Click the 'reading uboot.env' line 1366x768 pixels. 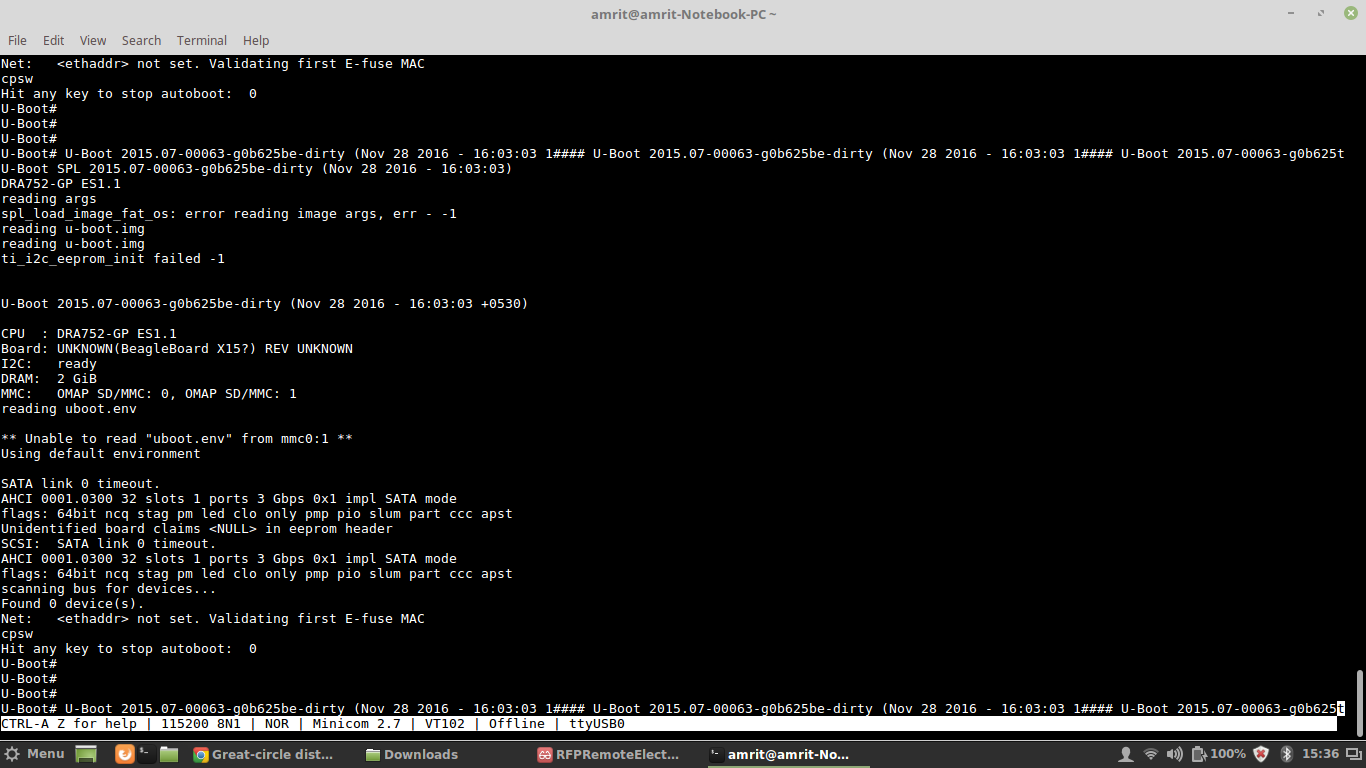click(x=69, y=409)
